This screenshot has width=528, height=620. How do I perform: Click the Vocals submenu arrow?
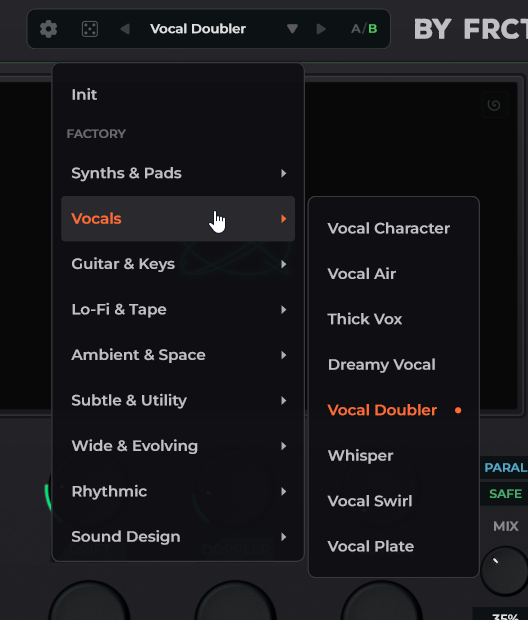click(x=283, y=219)
